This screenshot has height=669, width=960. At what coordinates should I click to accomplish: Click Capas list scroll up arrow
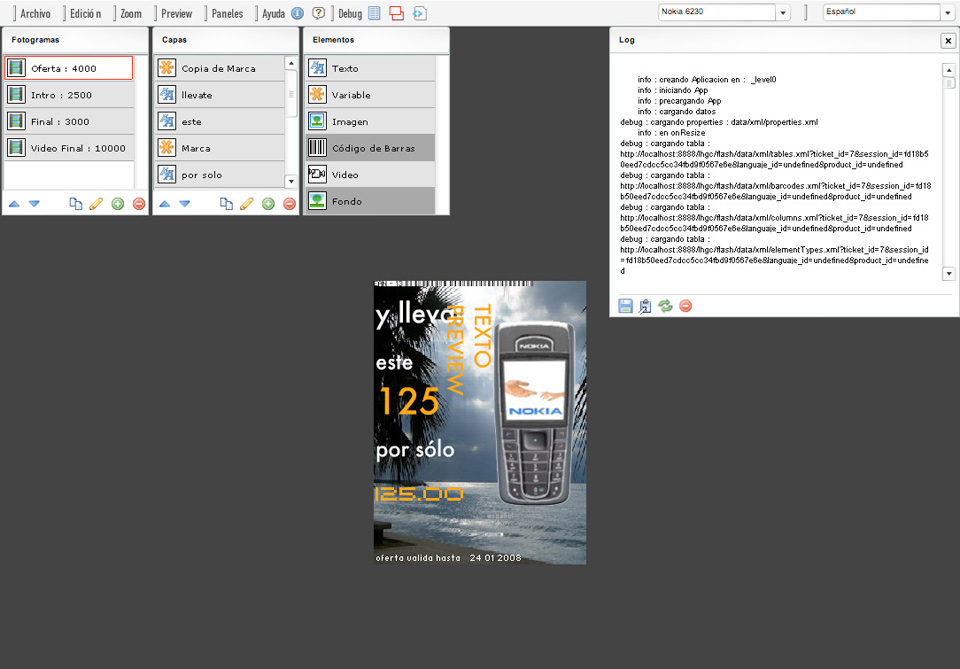pos(291,63)
